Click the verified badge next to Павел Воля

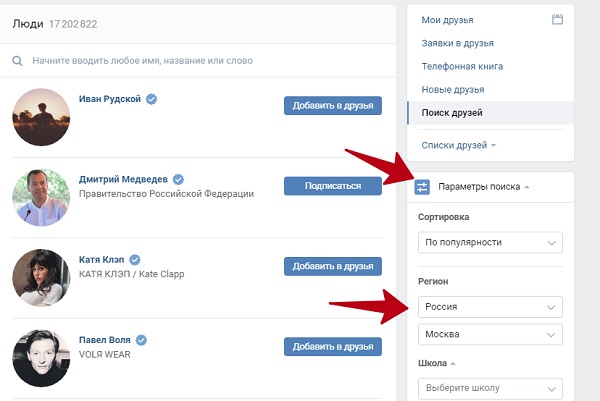(x=141, y=340)
